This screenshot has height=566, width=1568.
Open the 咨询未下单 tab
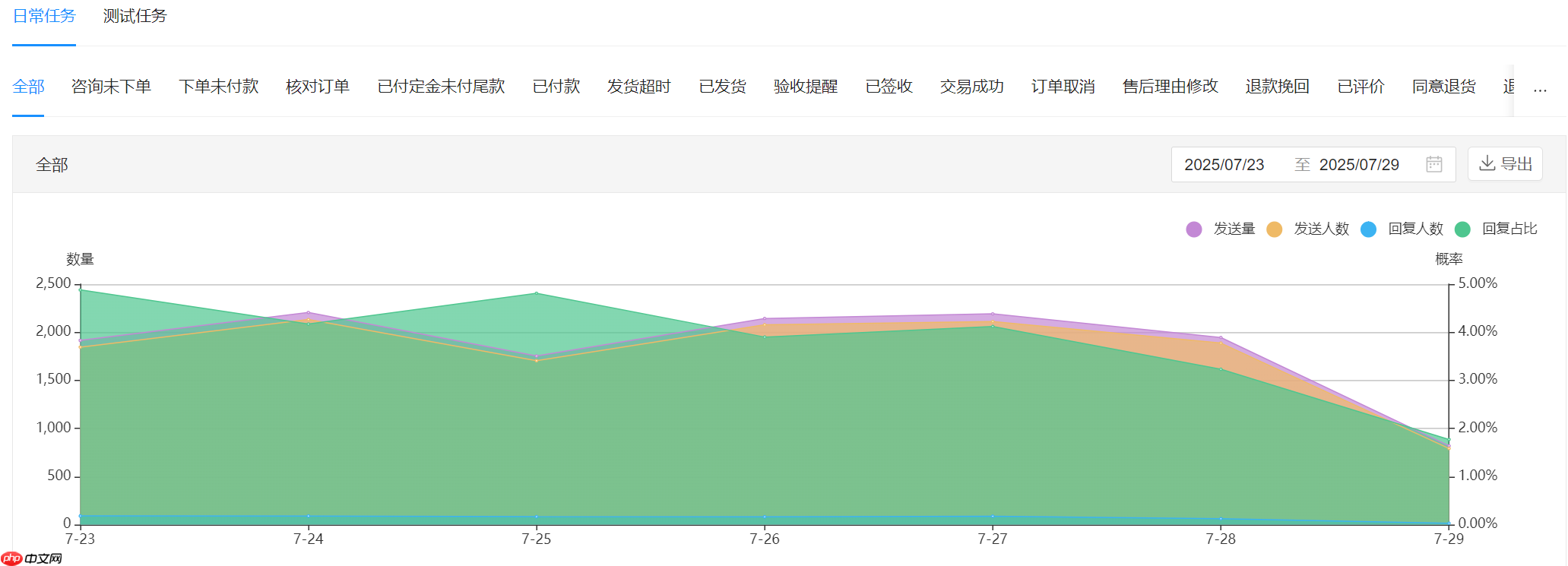pos(111,87)
